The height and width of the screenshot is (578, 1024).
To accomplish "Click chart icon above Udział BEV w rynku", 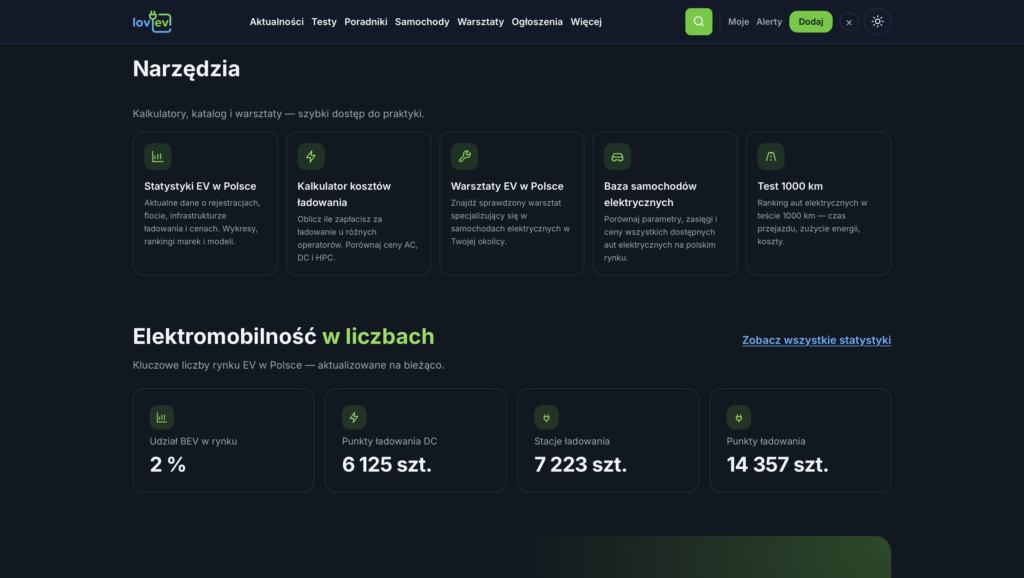I will click(x=161, y=417).
